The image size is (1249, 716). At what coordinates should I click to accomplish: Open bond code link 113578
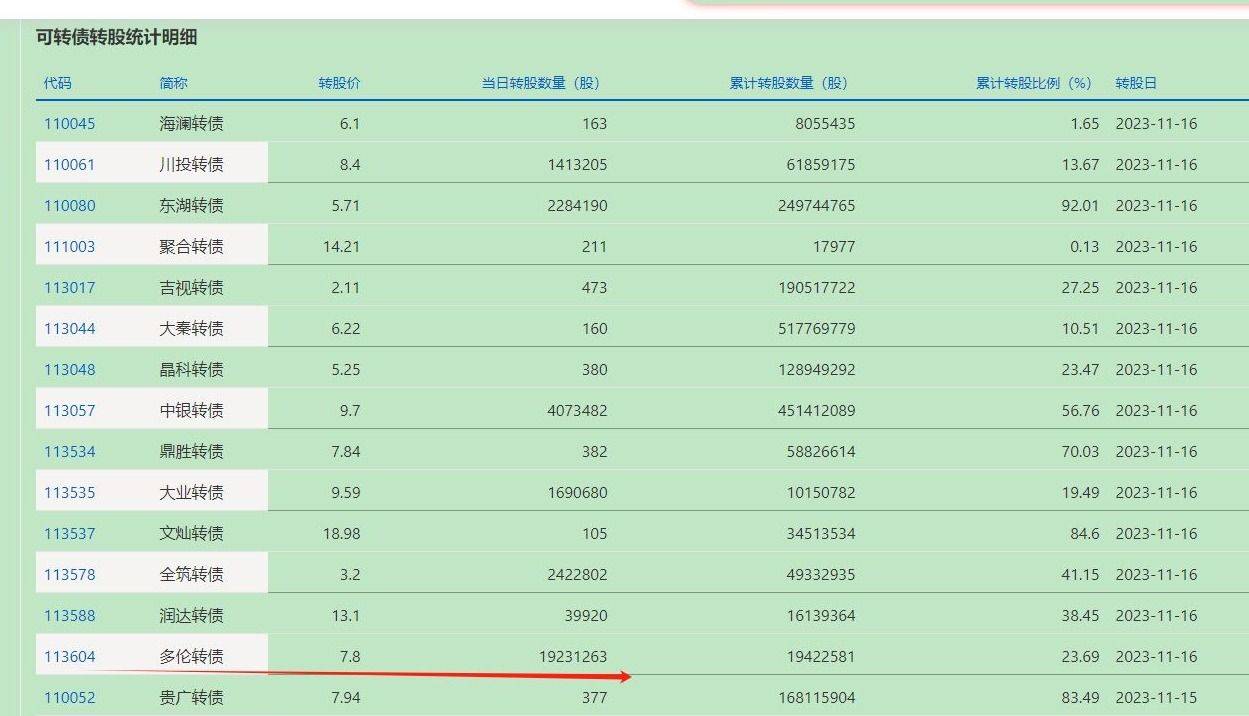(69, 575)
